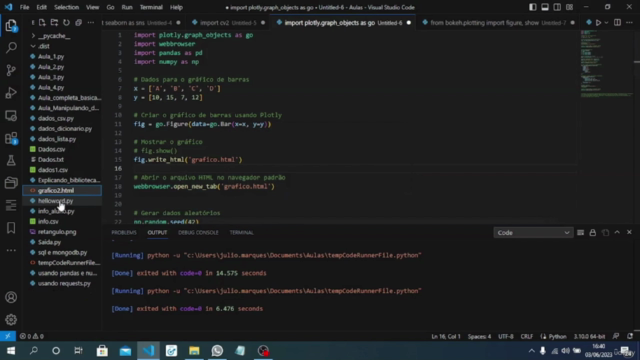640x360 pixels.
Task: Open the Testing flask view
Action: click(11, 160)
